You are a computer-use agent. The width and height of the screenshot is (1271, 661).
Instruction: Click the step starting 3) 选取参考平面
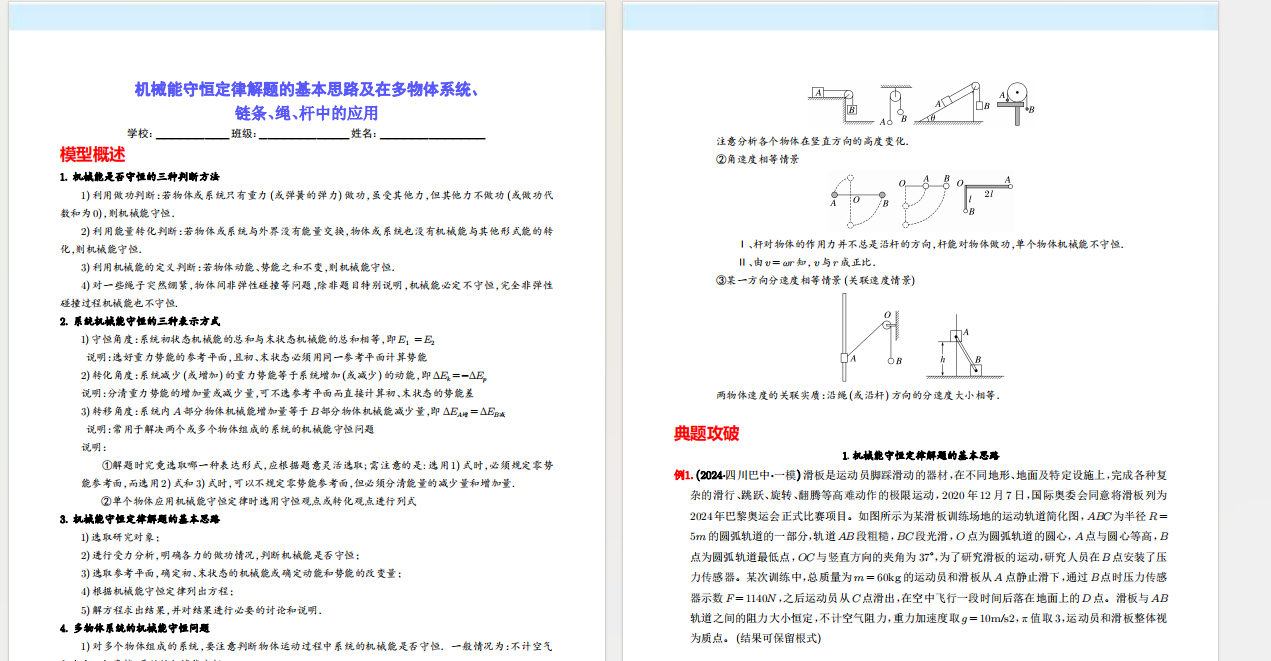pyautogui.click(x=241, y=573)
